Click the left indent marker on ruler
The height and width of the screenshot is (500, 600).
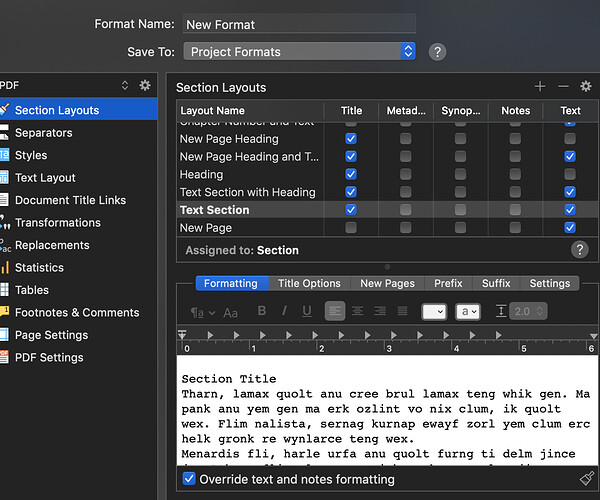click(x=182, y=335)
